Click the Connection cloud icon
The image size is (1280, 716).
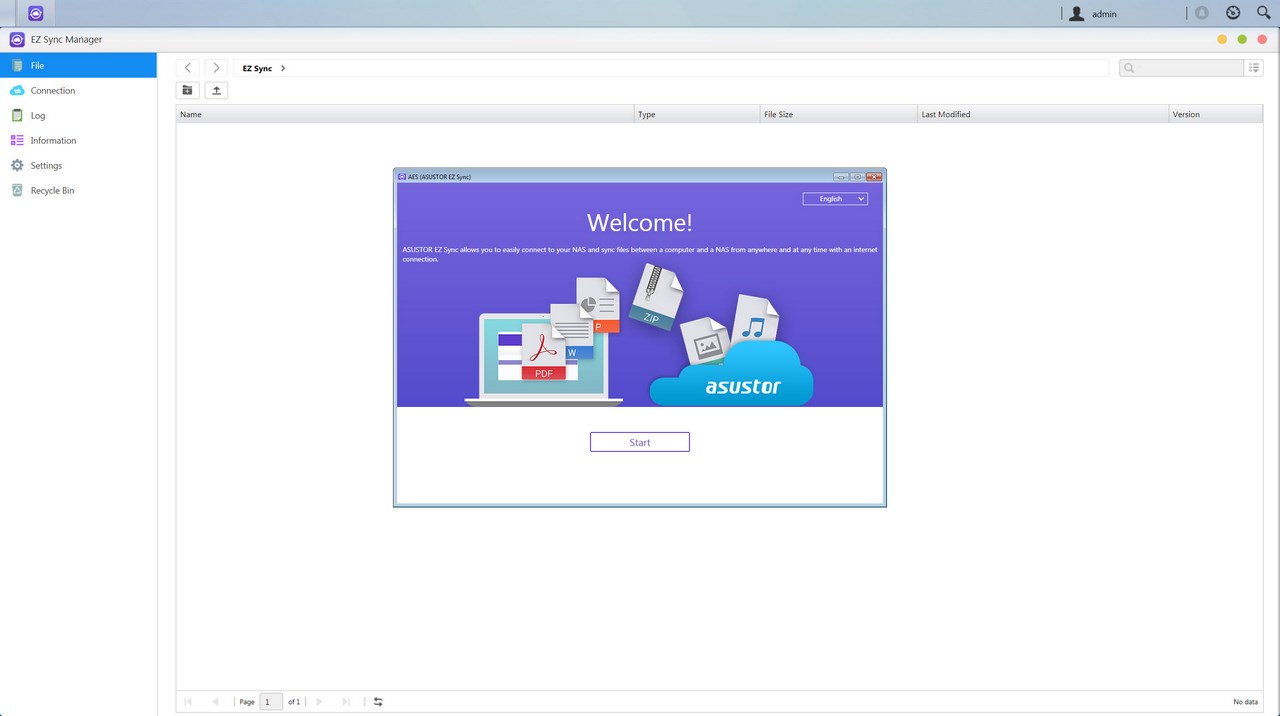point(16,90)
